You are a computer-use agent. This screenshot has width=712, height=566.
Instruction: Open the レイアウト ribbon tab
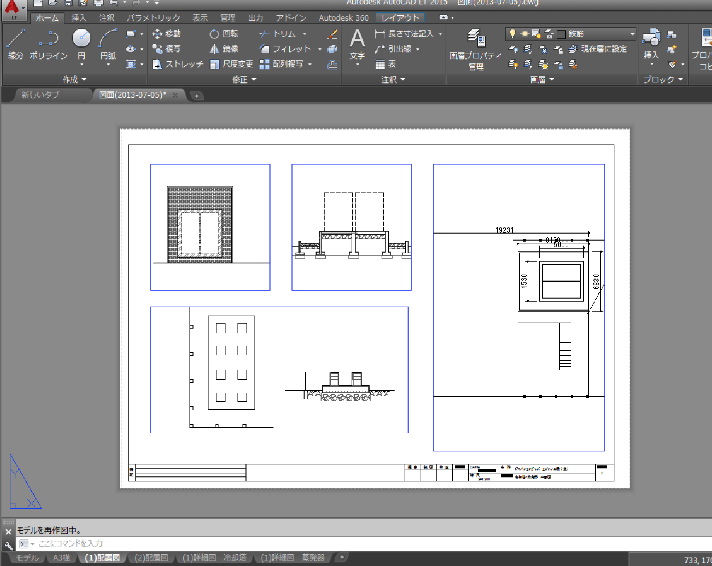pos(400,18)
